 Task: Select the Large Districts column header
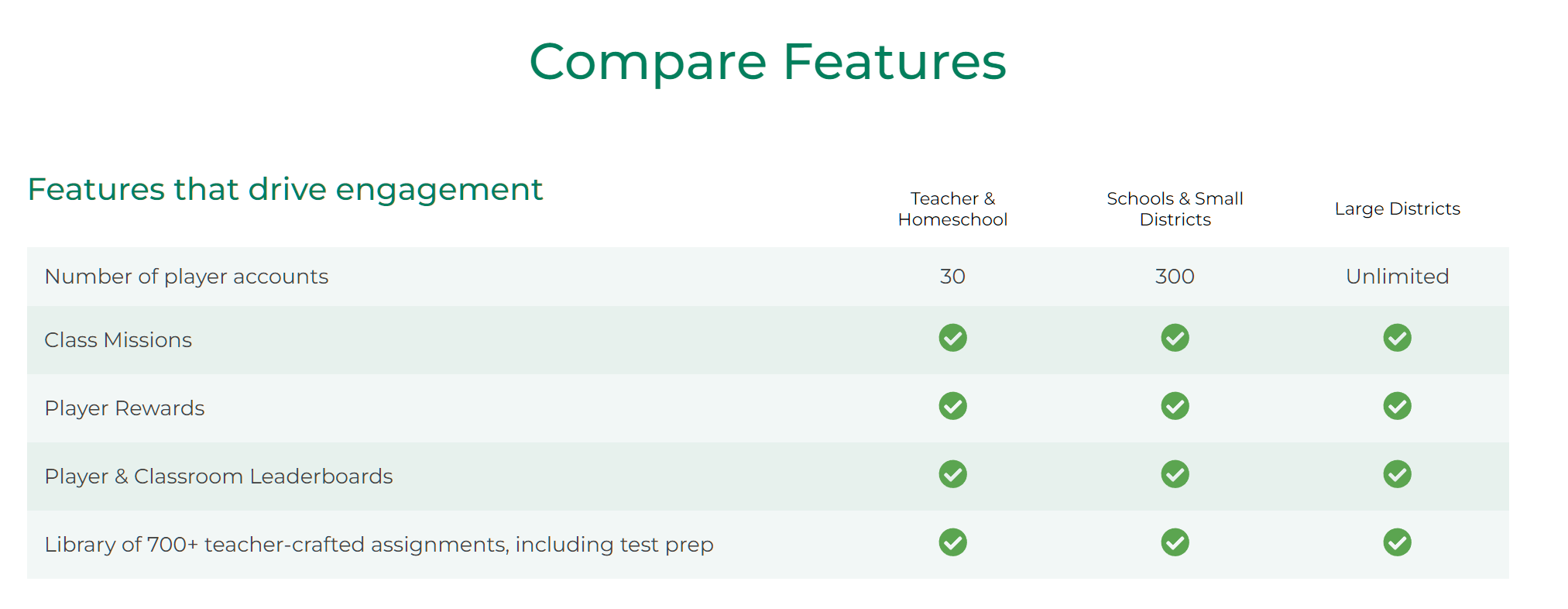1397,208
